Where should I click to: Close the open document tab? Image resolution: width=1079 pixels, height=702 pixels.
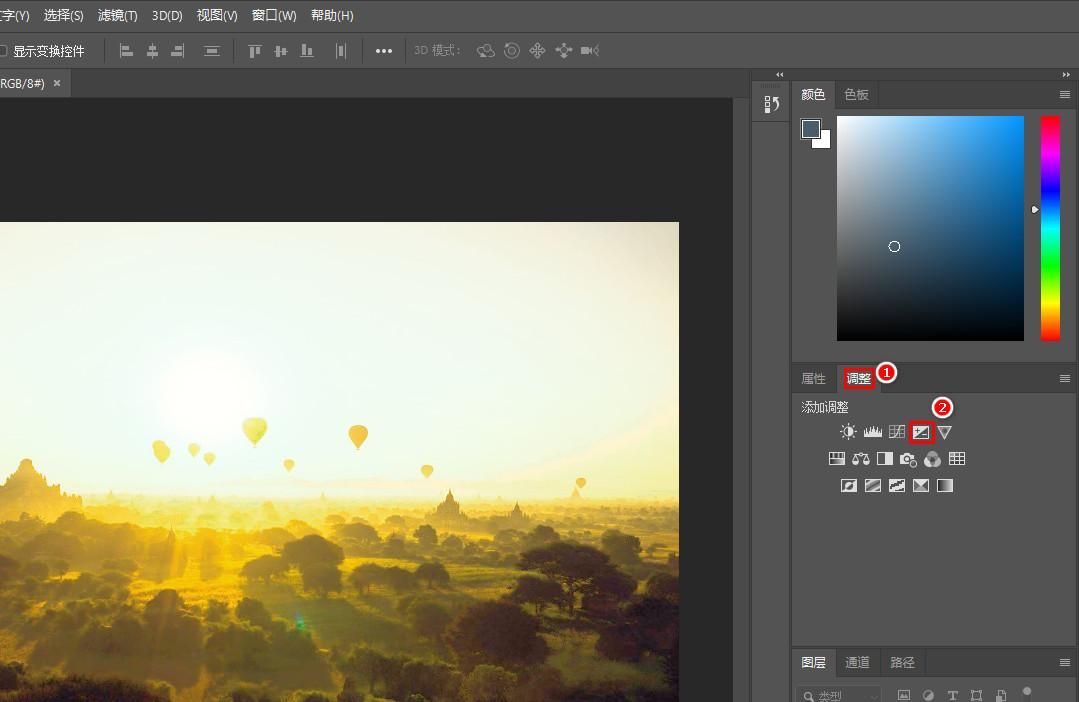(57, 83)
